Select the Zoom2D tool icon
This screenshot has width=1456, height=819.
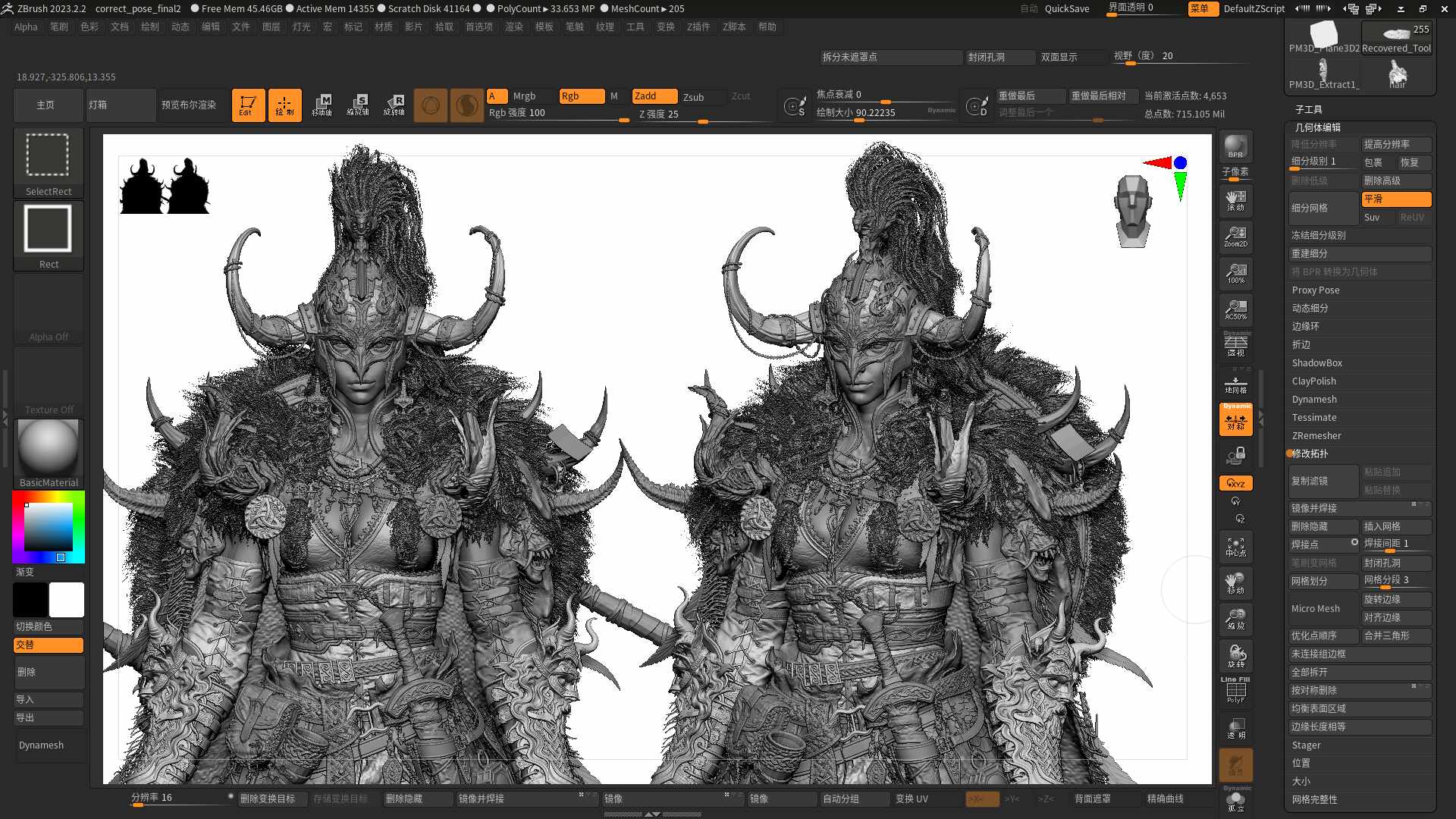[x=1235, y=236]
